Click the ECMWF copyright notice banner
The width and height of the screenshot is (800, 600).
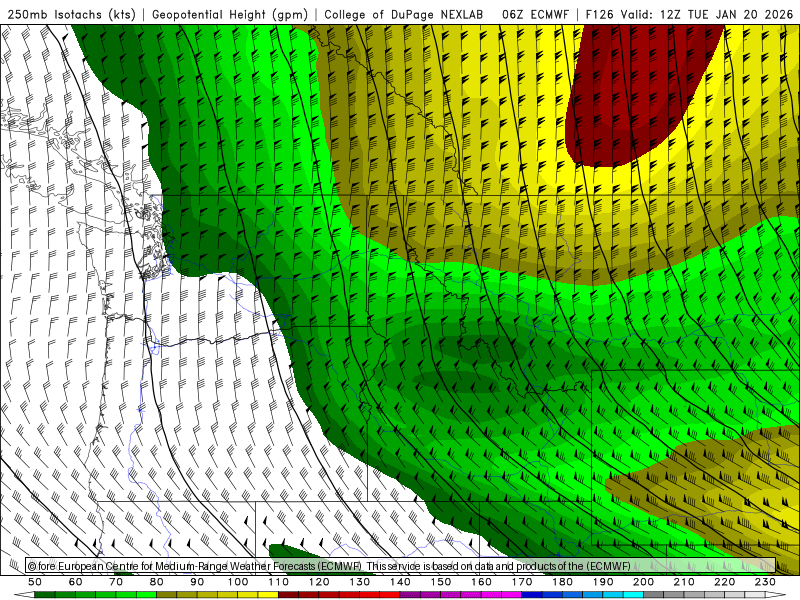[x=401, y=566]
